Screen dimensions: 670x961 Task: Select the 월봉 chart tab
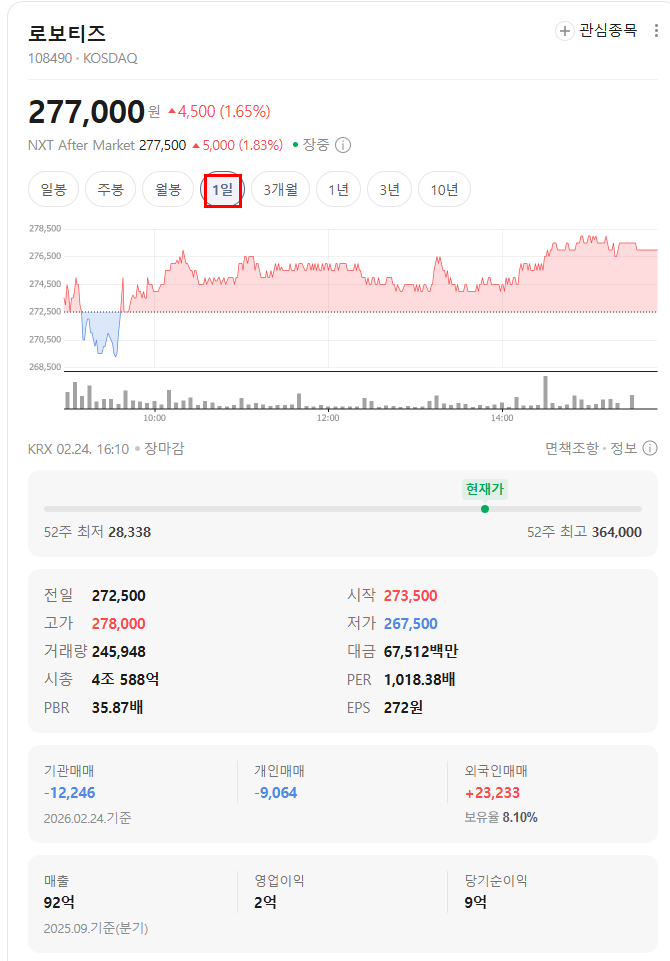tap(168, 190)
